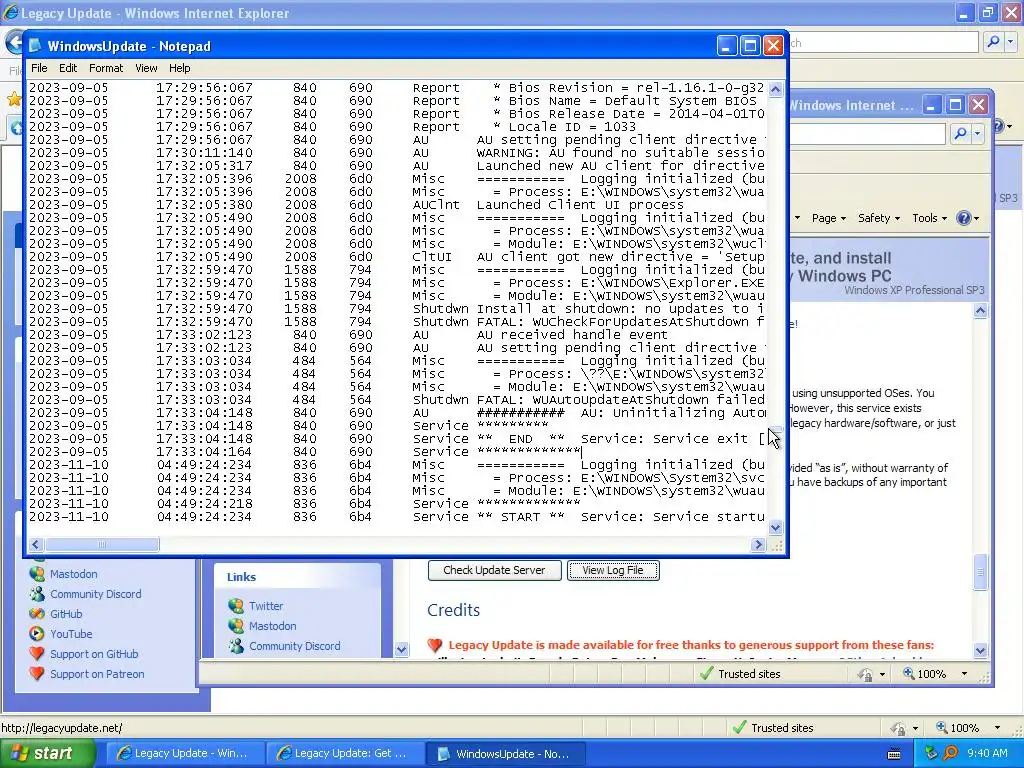Click Notepad's horizontal scrollbar left arrow
The height and width of the screenshot is (768, 1024).
35,544
